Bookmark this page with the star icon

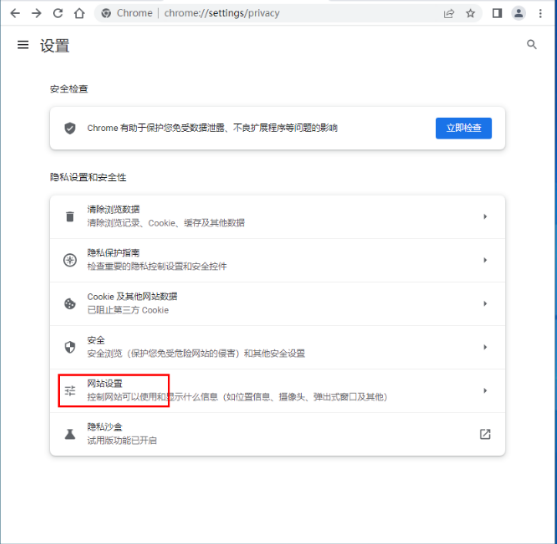point(470,14)
